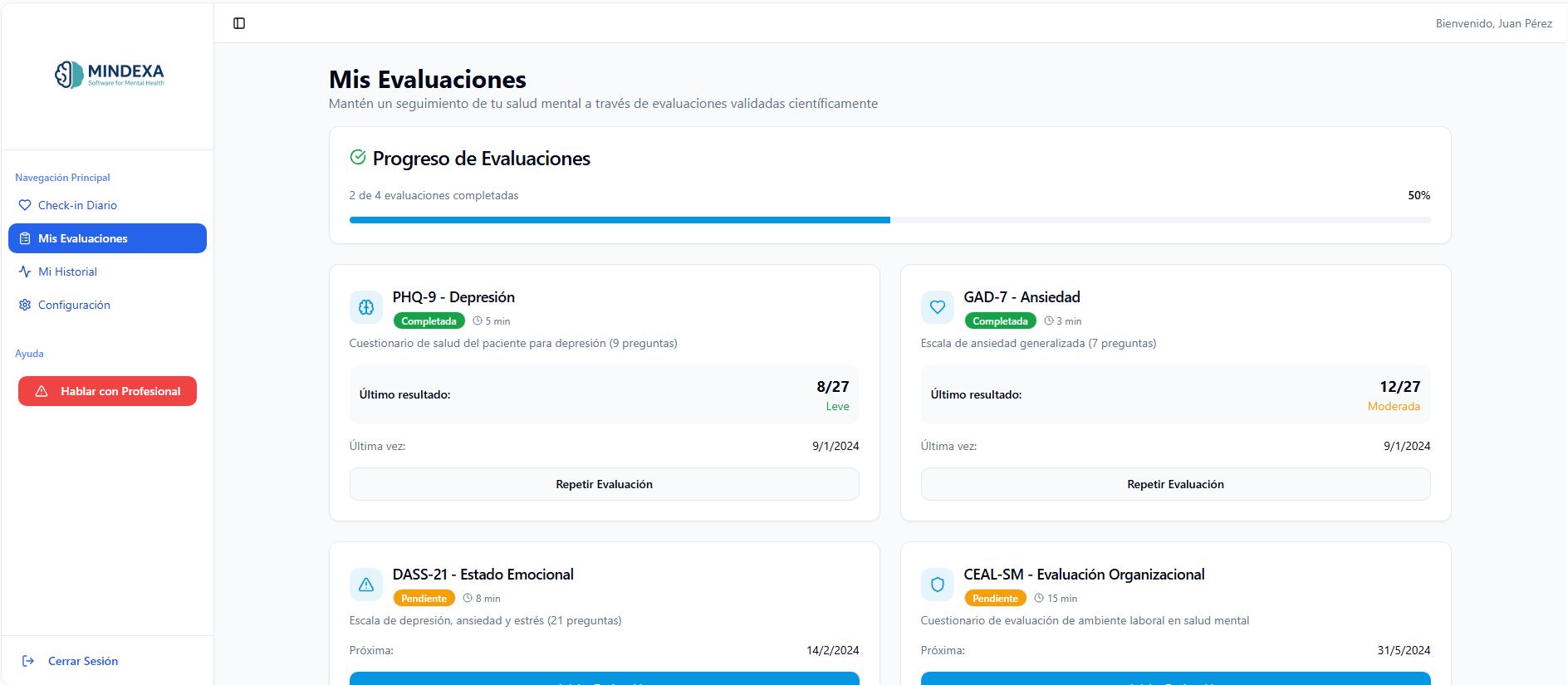Click the Mis Evaluaciones page heading

pos(428,80)
